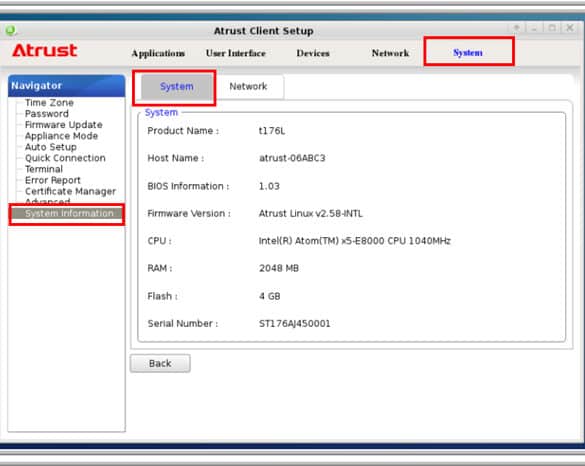
Task: Click the Navigator panel header
Action: 66,85
